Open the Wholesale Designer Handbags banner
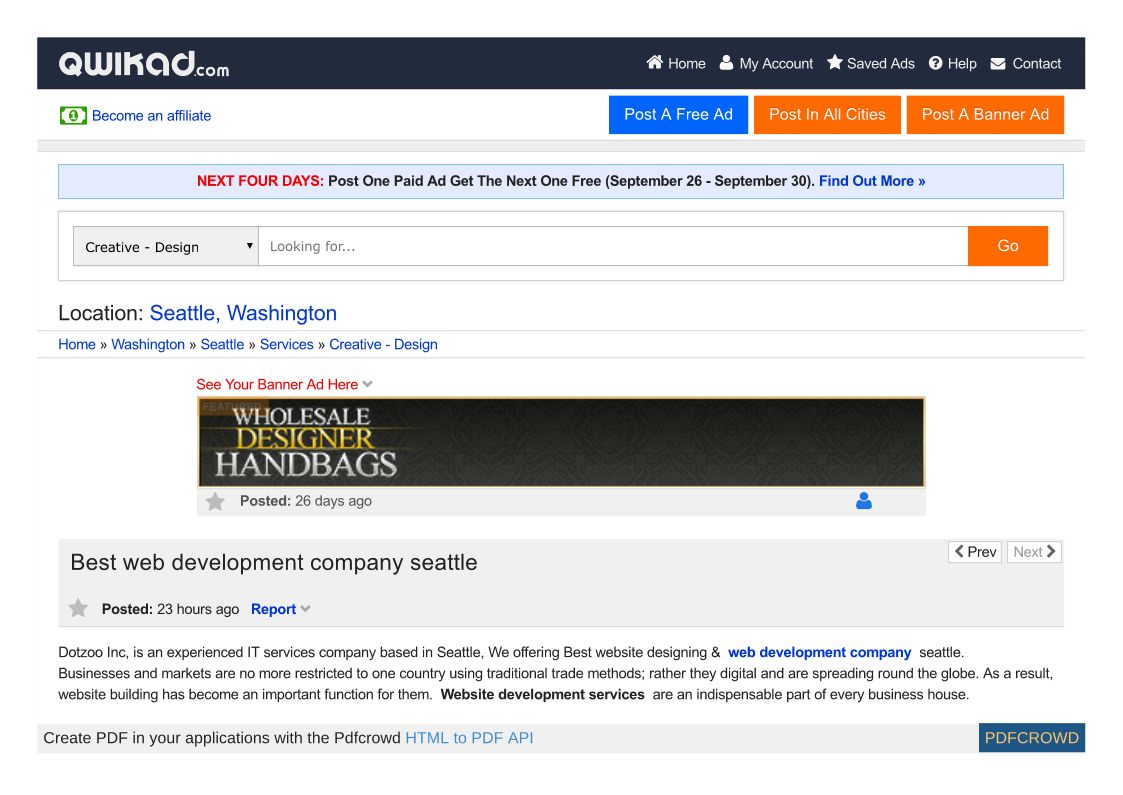Viewport: 1123px width, 795px height. (561, 442)
